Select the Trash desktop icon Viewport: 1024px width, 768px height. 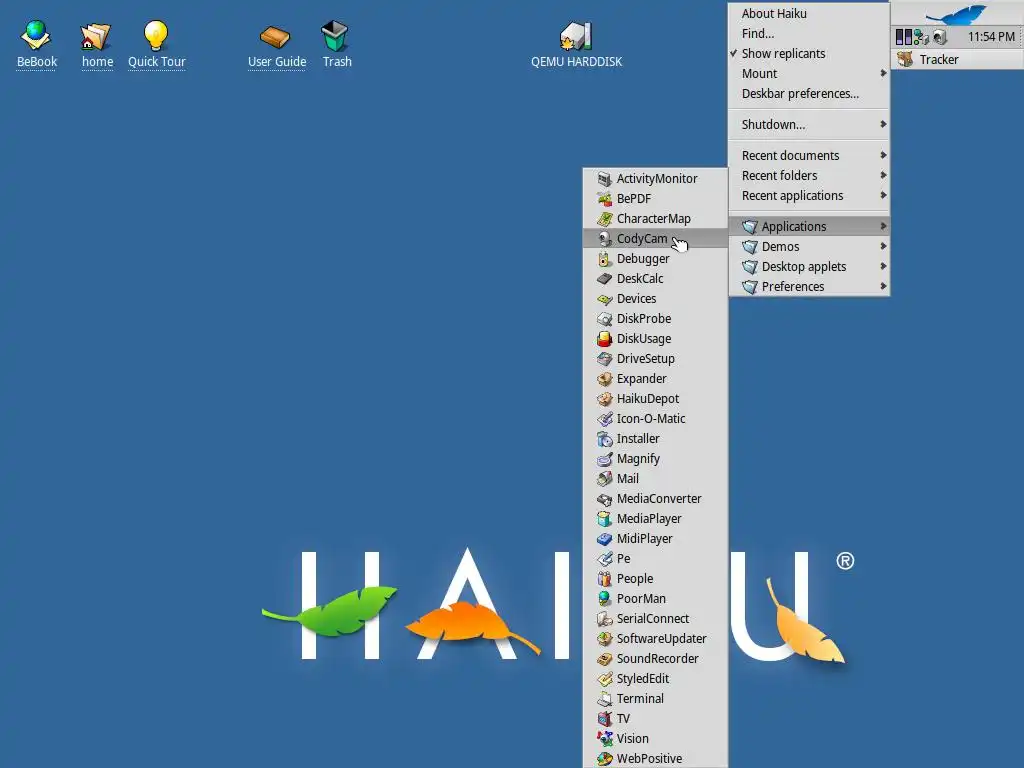[336, 43]
